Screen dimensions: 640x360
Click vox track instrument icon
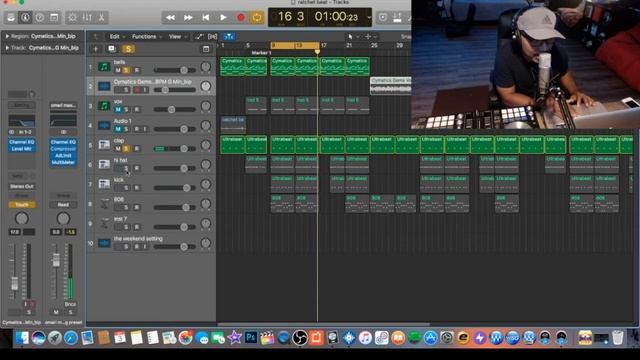tap(104, 106)
